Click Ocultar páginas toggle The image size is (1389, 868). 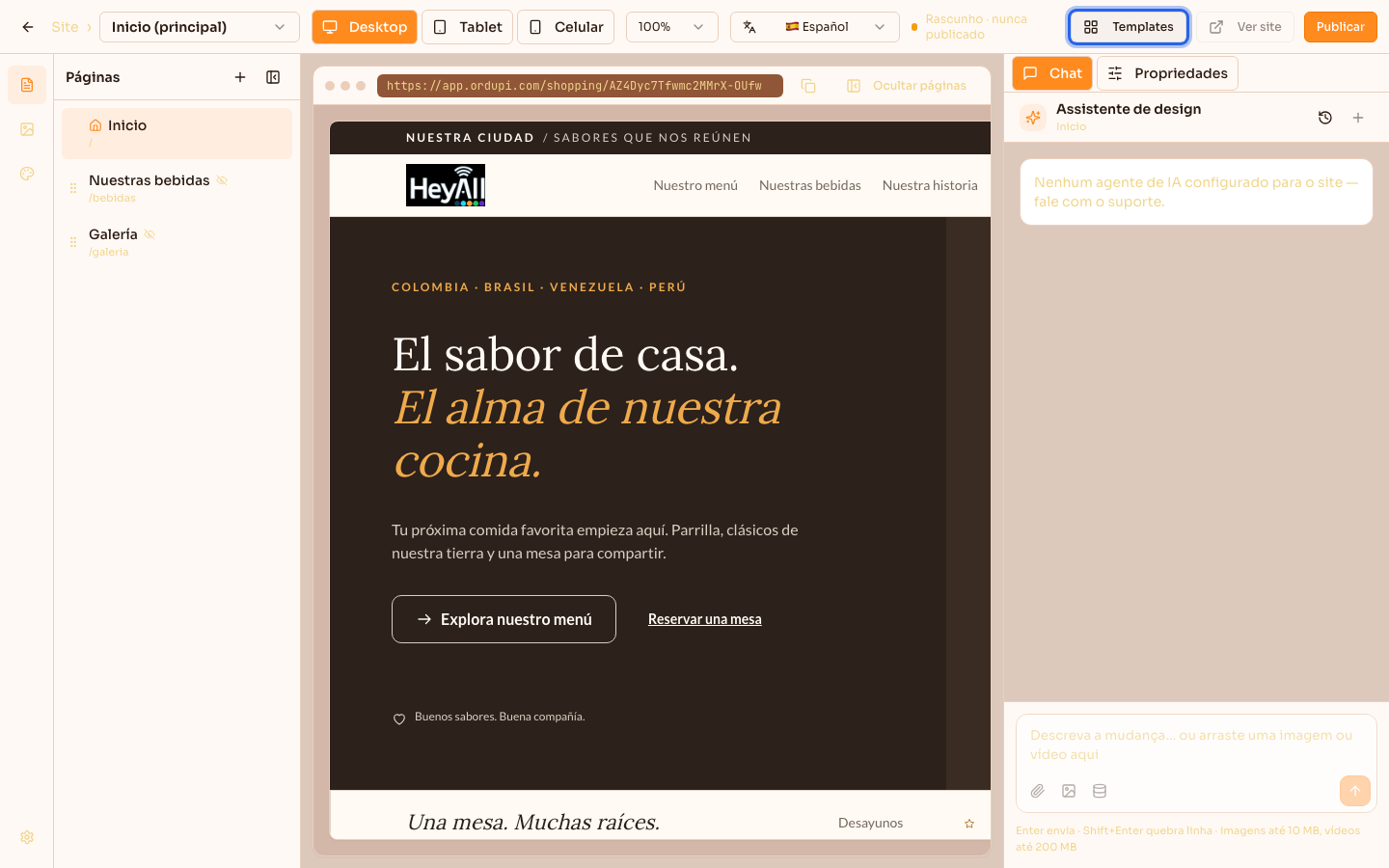click(x=907, y=86)
